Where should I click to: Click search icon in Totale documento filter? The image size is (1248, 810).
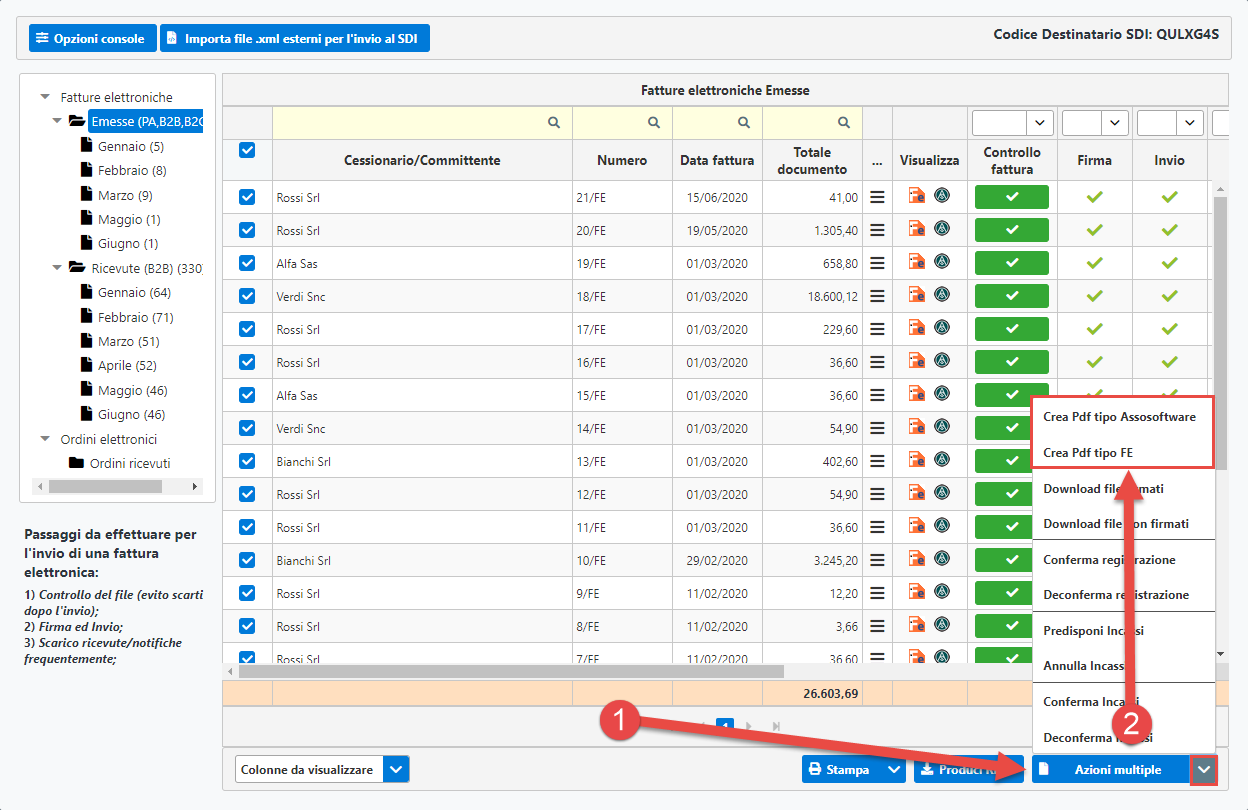coord(844,122)
